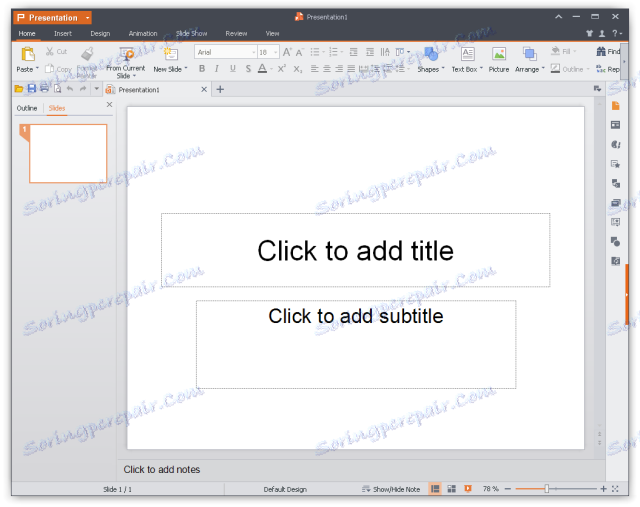Viewport: 640px width, 507px height.
Task: Expand New Slide dropdown arrow
Action: 186,69
